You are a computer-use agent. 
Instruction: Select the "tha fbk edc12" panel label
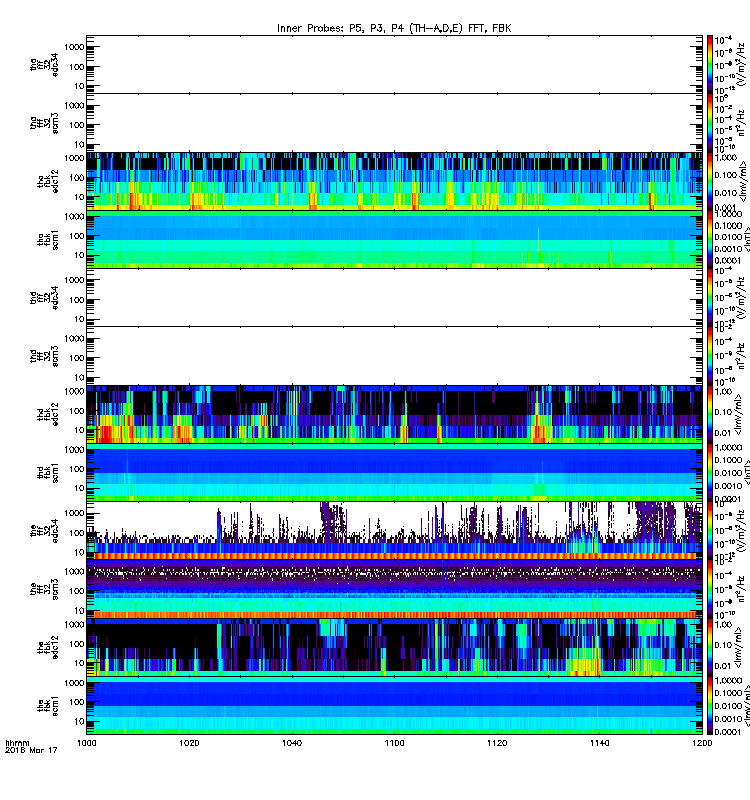(48, 181)
